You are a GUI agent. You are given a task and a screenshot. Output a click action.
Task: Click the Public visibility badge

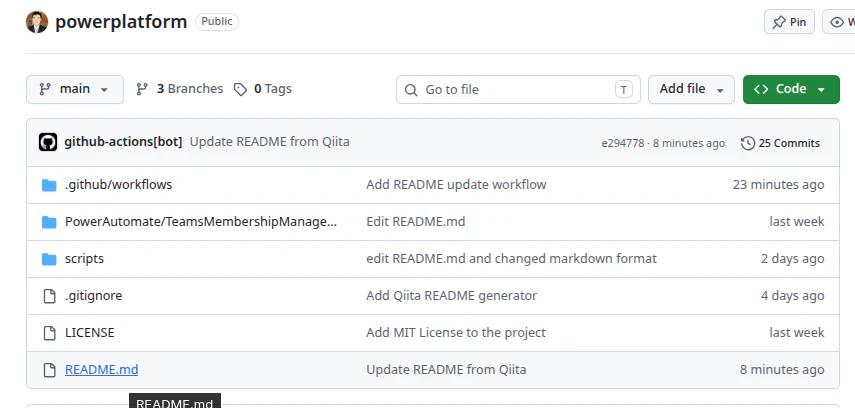pos(217,21)
